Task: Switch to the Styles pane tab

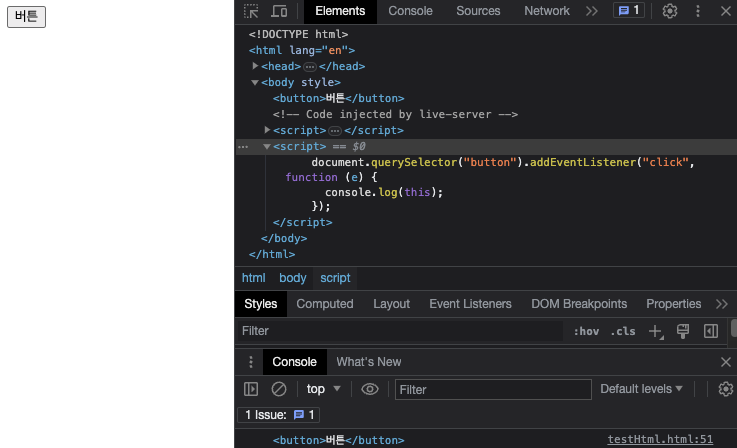Action: tap(260, 304)
